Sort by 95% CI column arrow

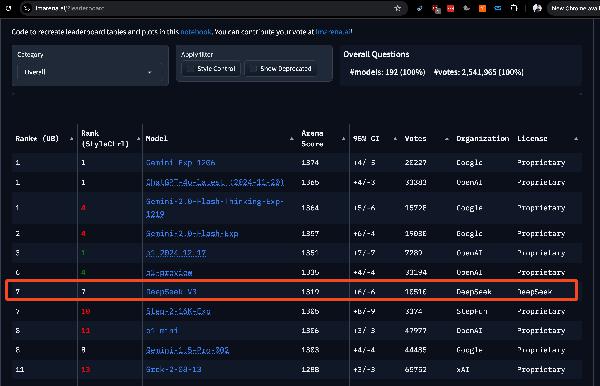click(395, 138)
